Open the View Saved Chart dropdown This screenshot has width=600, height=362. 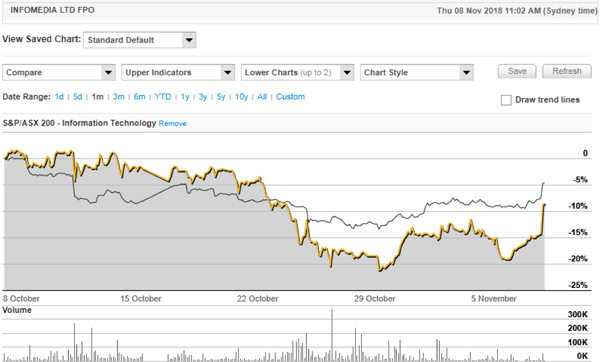(140, 40)
